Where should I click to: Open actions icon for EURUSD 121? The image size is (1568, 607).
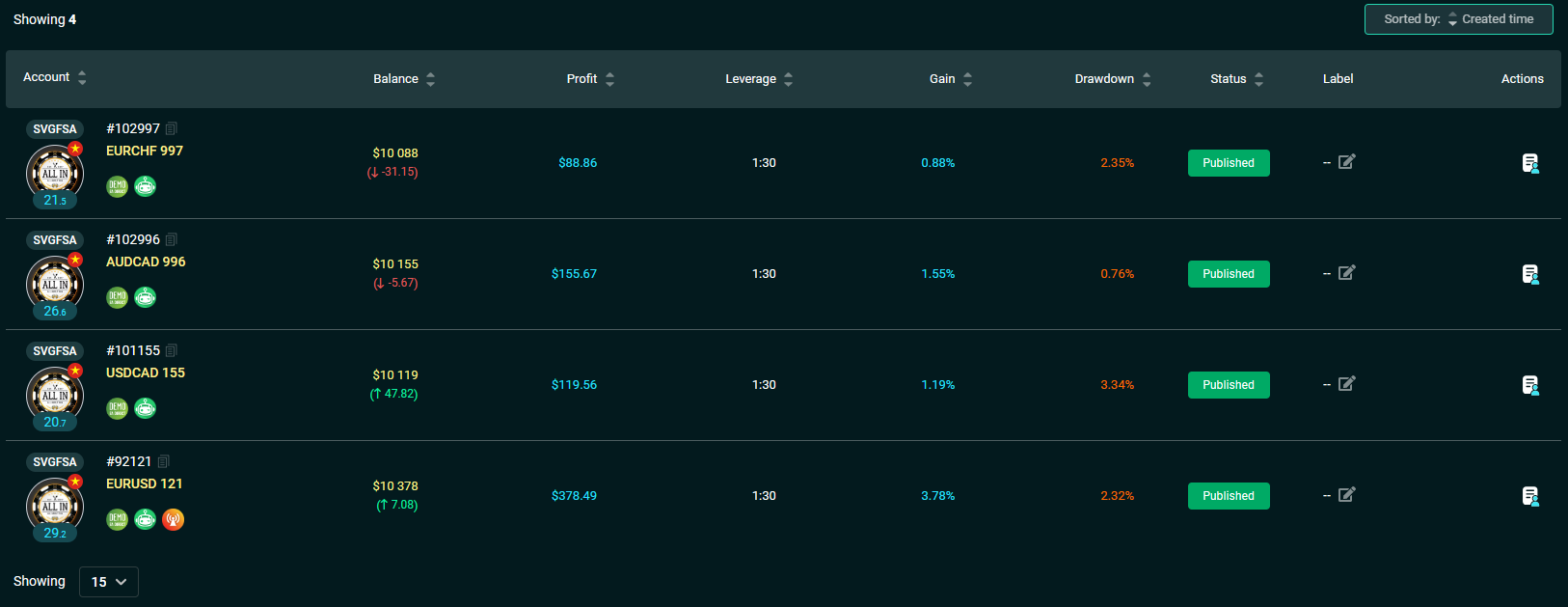(1530, 496)
